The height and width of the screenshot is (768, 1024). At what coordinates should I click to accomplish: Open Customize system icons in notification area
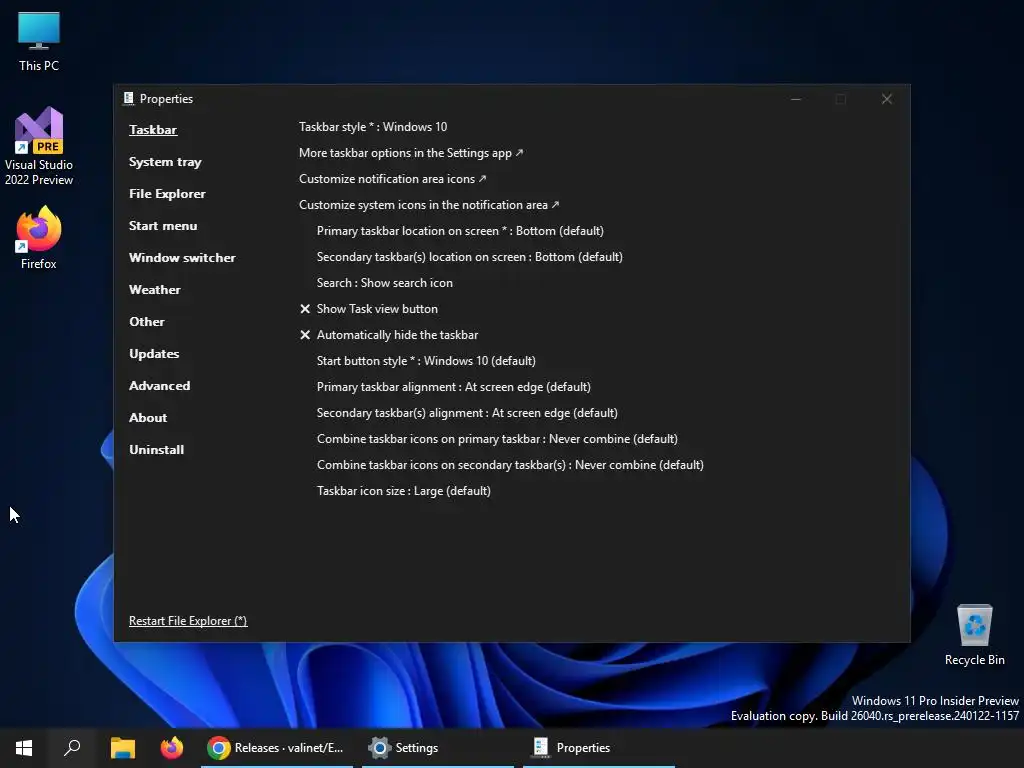coord(429,205)
